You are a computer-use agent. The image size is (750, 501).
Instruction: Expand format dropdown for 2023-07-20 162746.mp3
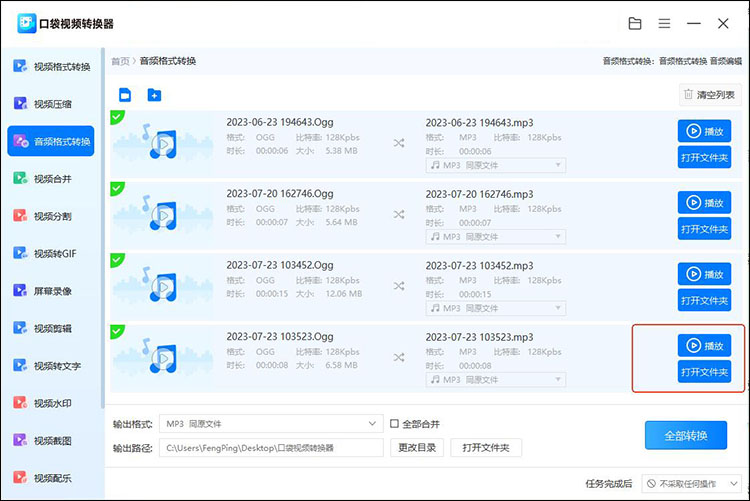click(496, 236)
